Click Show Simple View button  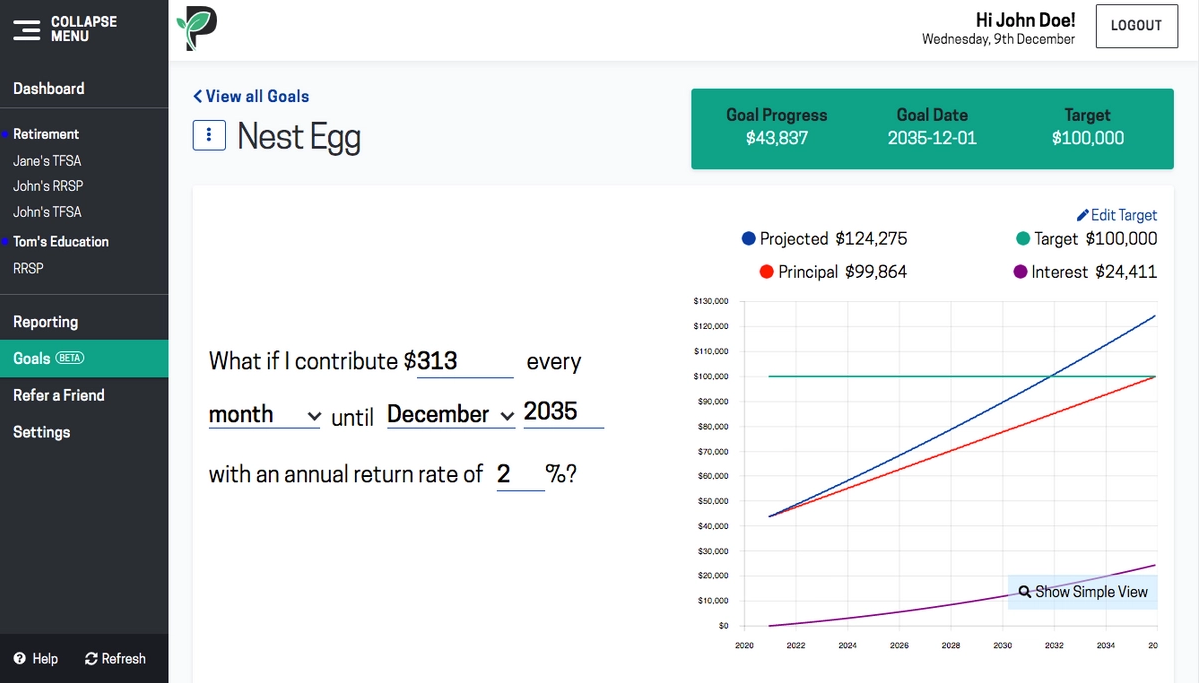[1083, 592]
